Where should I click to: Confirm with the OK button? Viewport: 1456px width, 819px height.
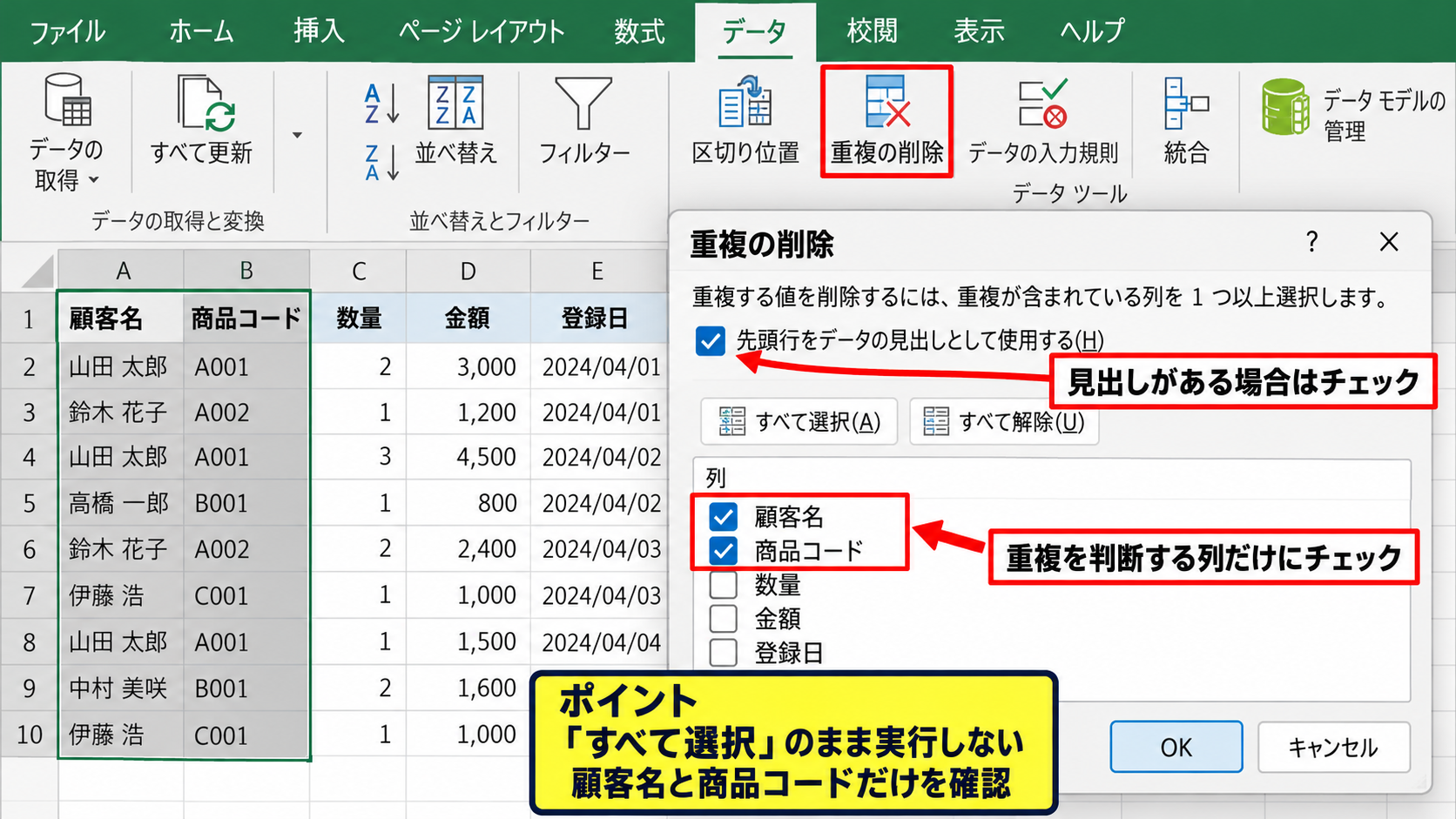[x=1176, y=747]
